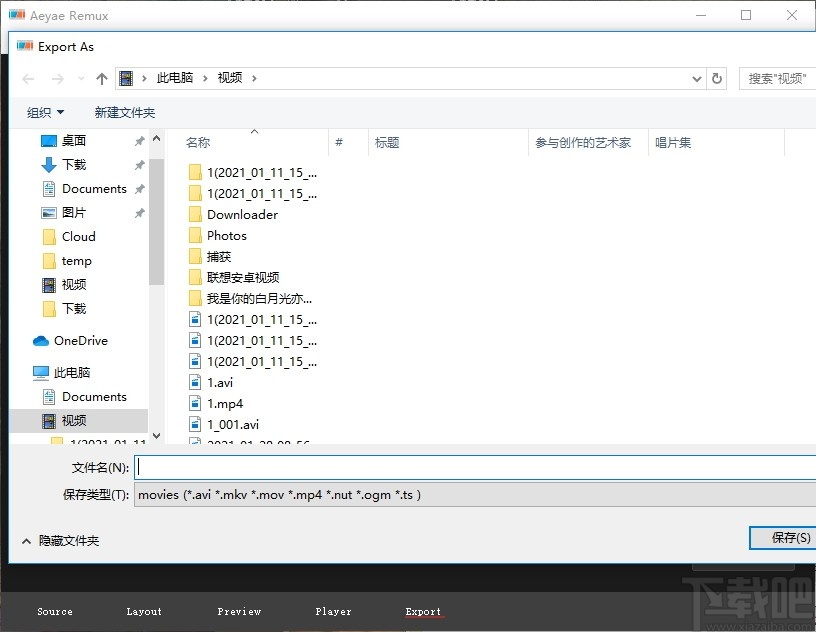Viewport: 816px width, 632px height.
Task: Create a new folder with 新建文件夹
Action: pos(125,112)
